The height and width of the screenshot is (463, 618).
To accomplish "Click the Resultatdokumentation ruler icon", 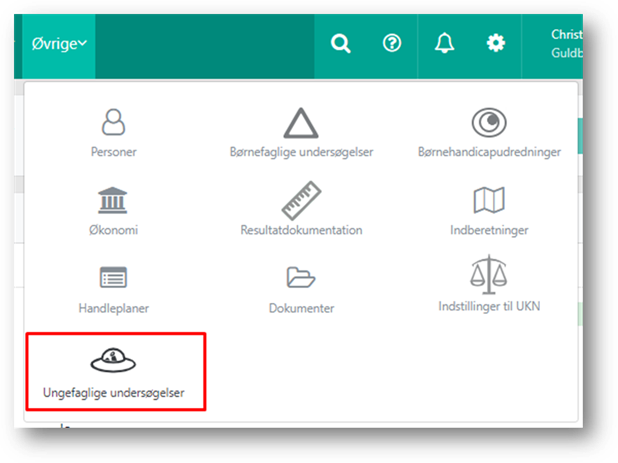I will [301, 200].
